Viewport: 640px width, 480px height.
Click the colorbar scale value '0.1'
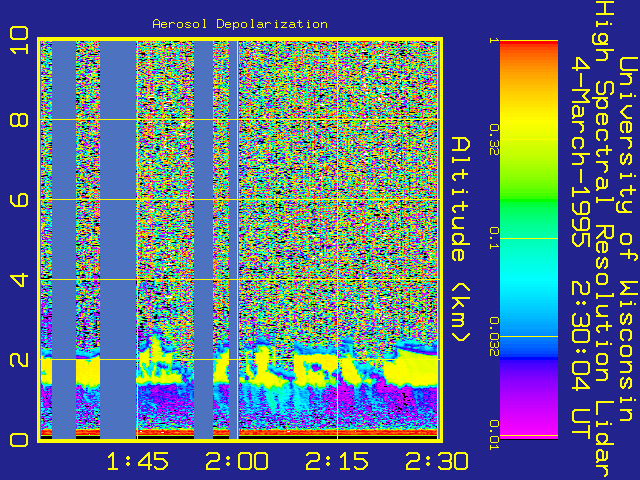(x=494, y=238)
